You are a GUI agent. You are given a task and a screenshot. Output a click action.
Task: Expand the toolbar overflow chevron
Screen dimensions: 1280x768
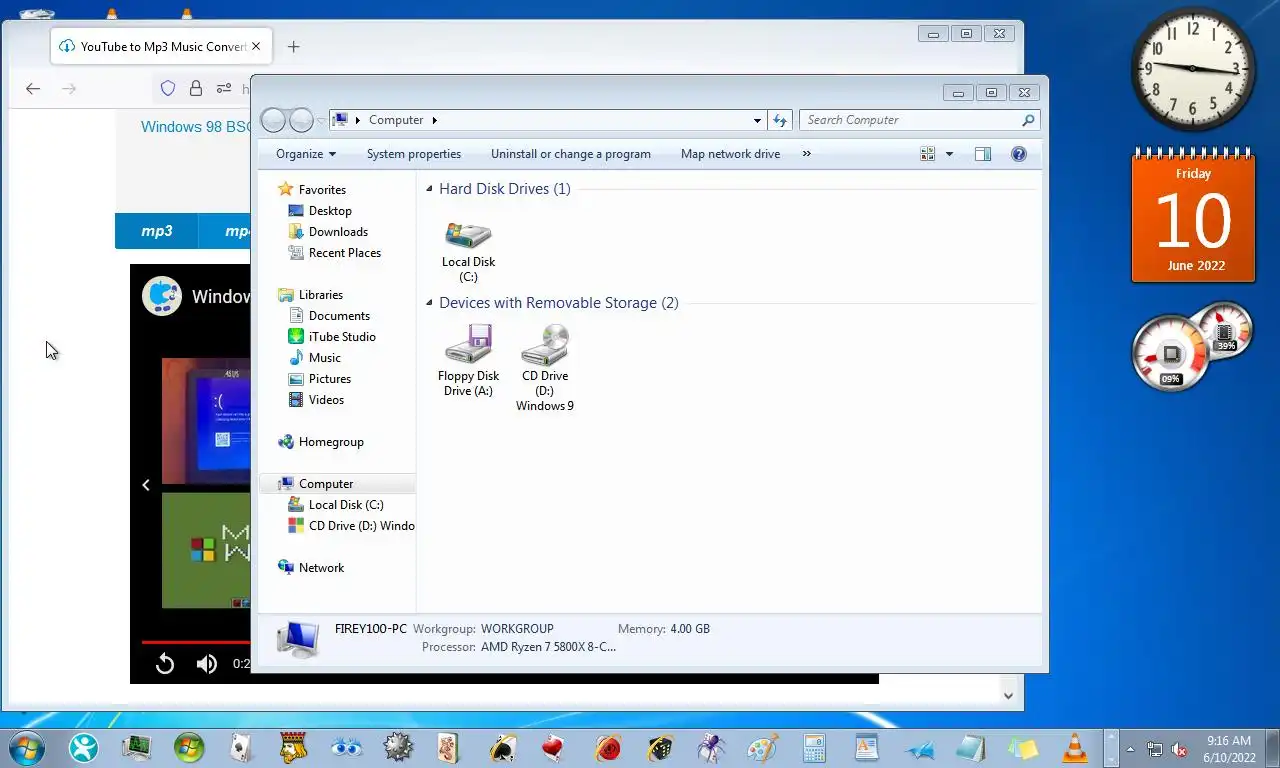pos(806,154)
